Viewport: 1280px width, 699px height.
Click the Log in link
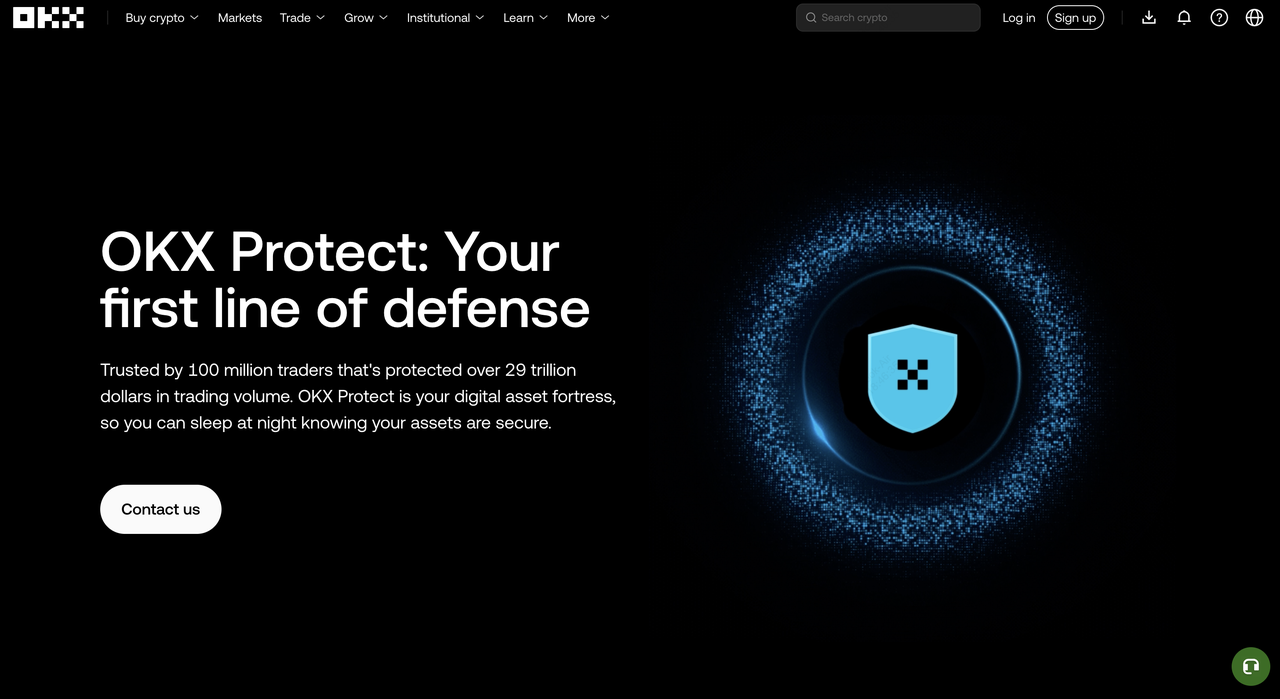click(1019, 18)
